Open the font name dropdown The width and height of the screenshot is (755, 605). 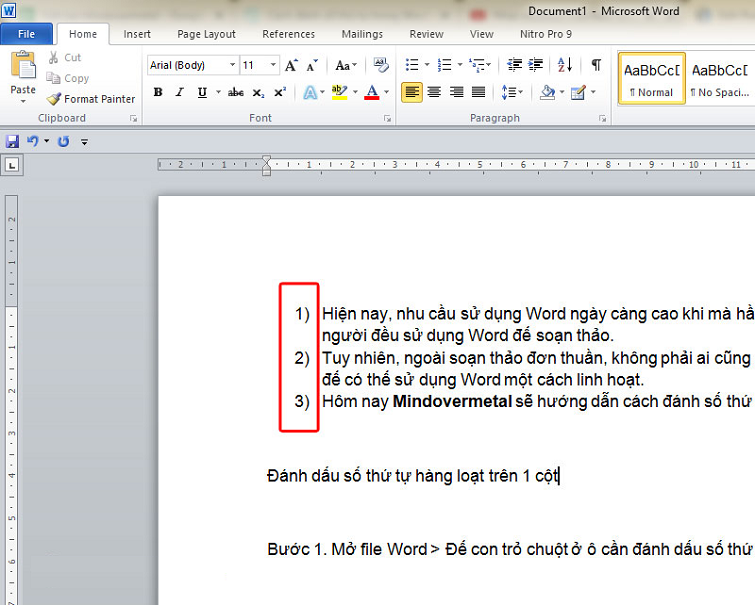[x=233, y=65]
